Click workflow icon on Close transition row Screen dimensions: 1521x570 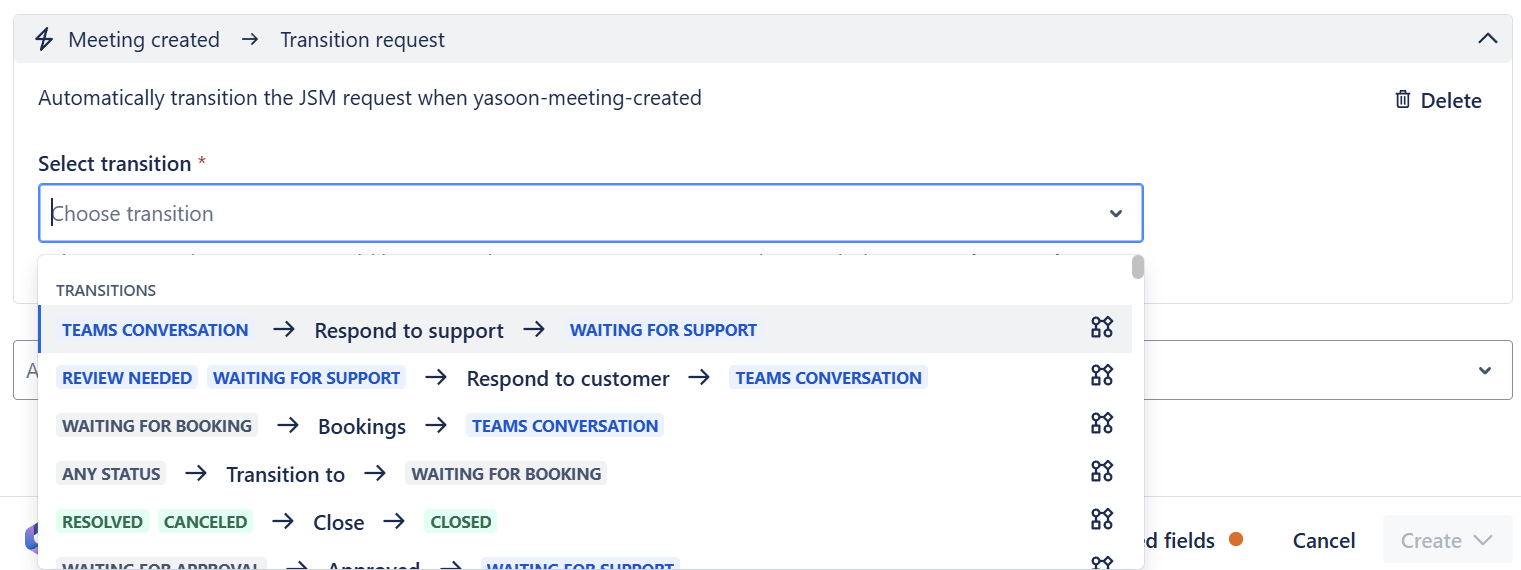(x=1101, y=520)
